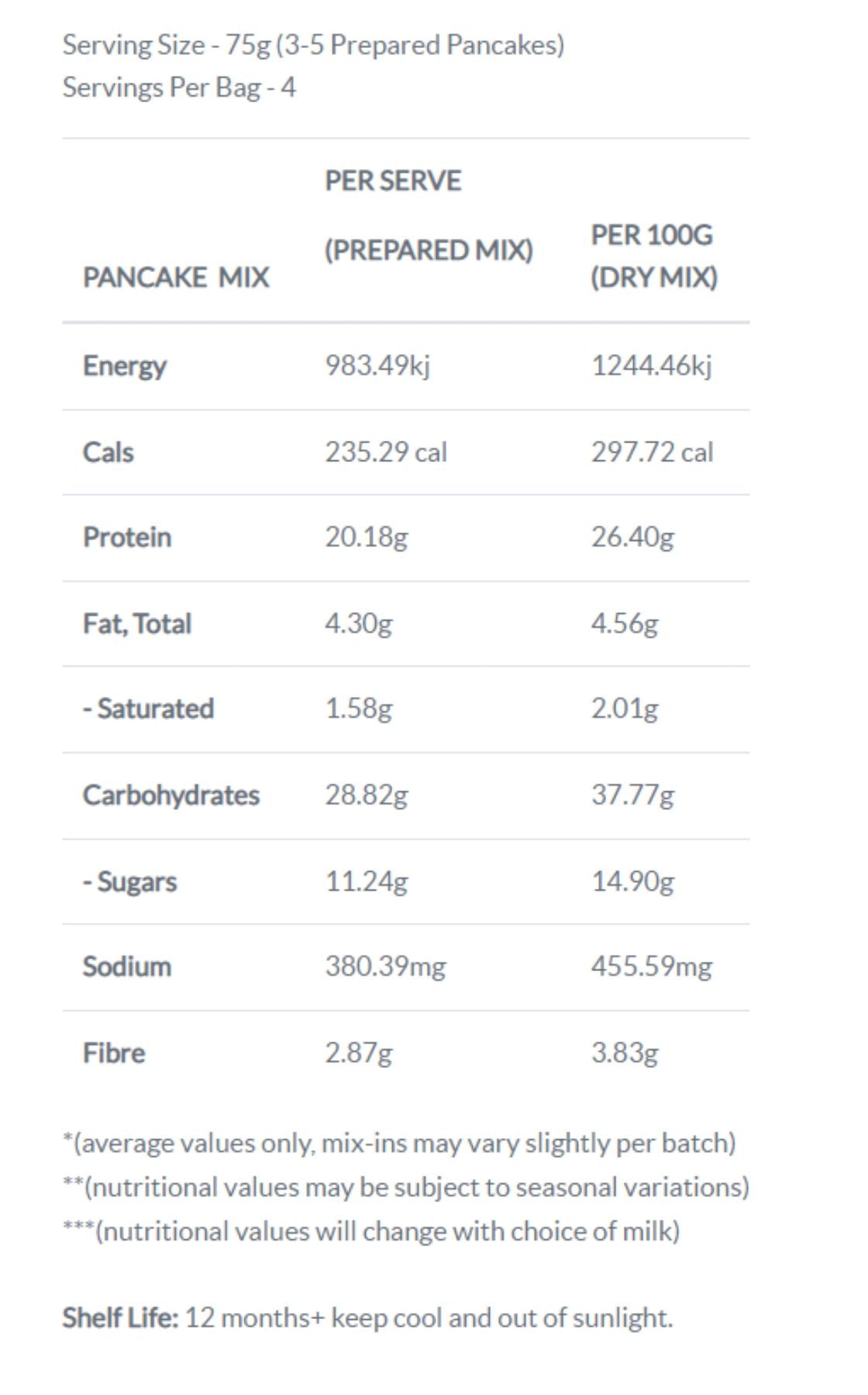Click the PER SERVE (PREPARED MIX) header

click(x=428, y=216)
